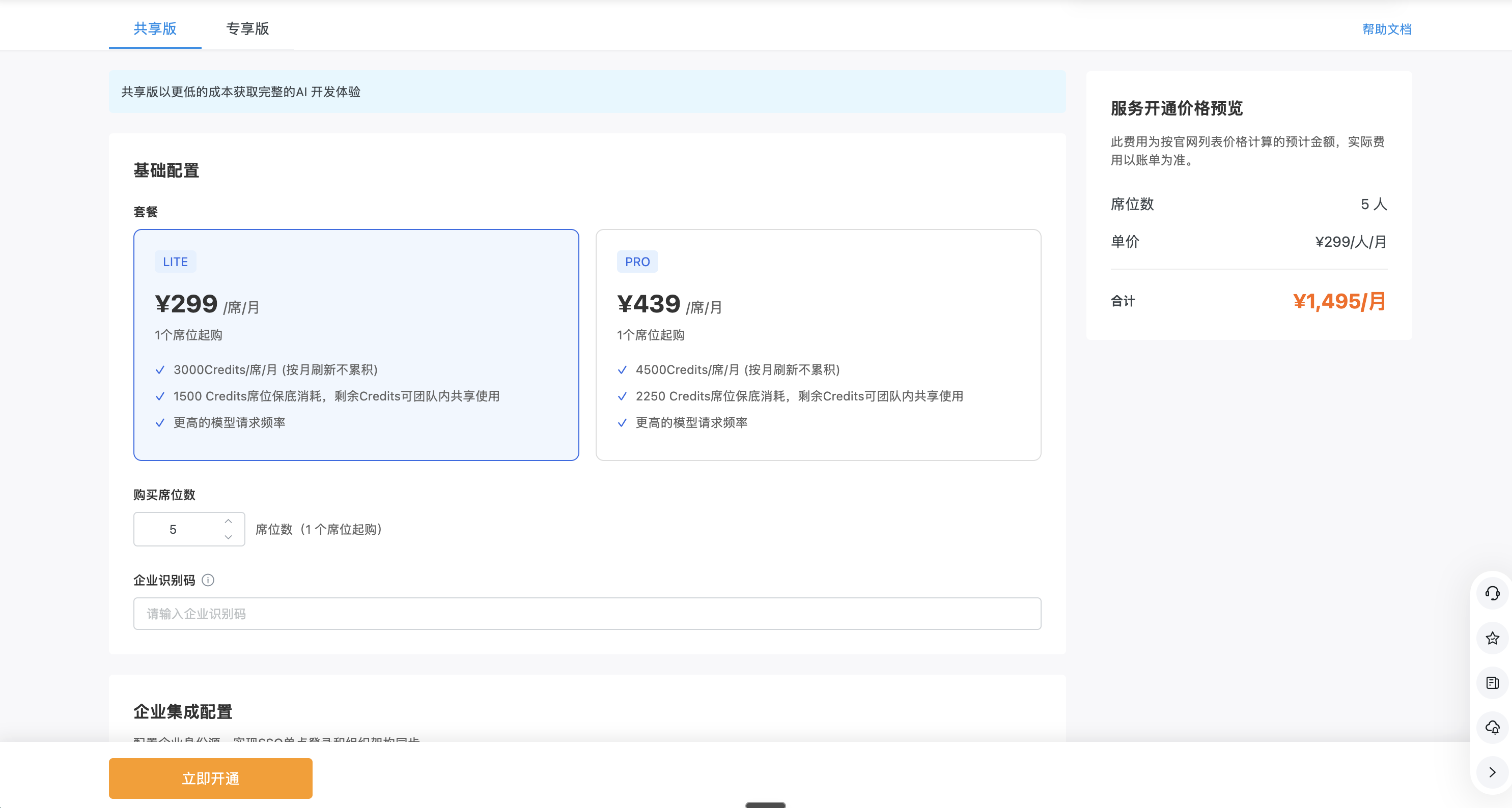Click the info icon beside 企业识别码
This screenshot has width=1512, height=808.
pyautogui.click(x=208, y=581)
